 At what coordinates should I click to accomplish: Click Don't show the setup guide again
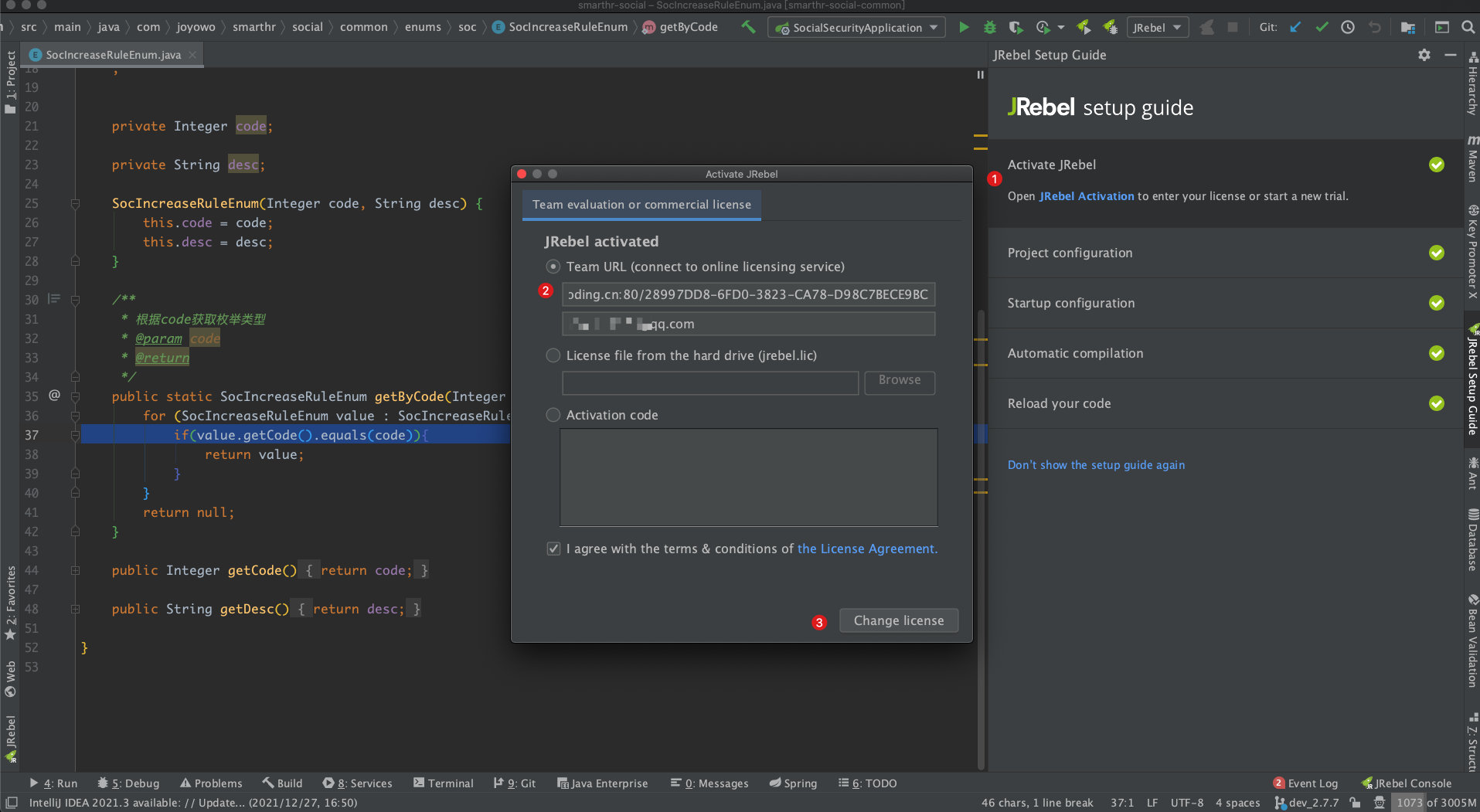click(1096, 465)
